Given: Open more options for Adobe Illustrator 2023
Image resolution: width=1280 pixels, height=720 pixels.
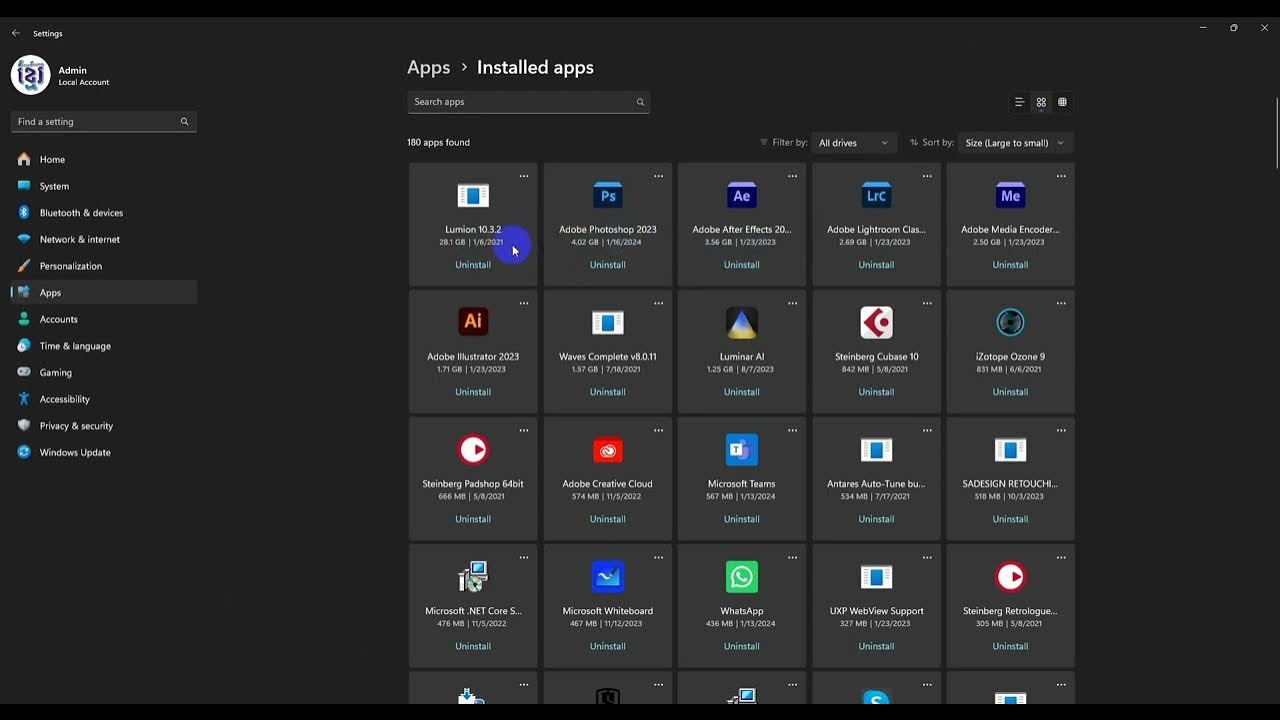Looking at the screenshot, I should click(x=523, y=303).
